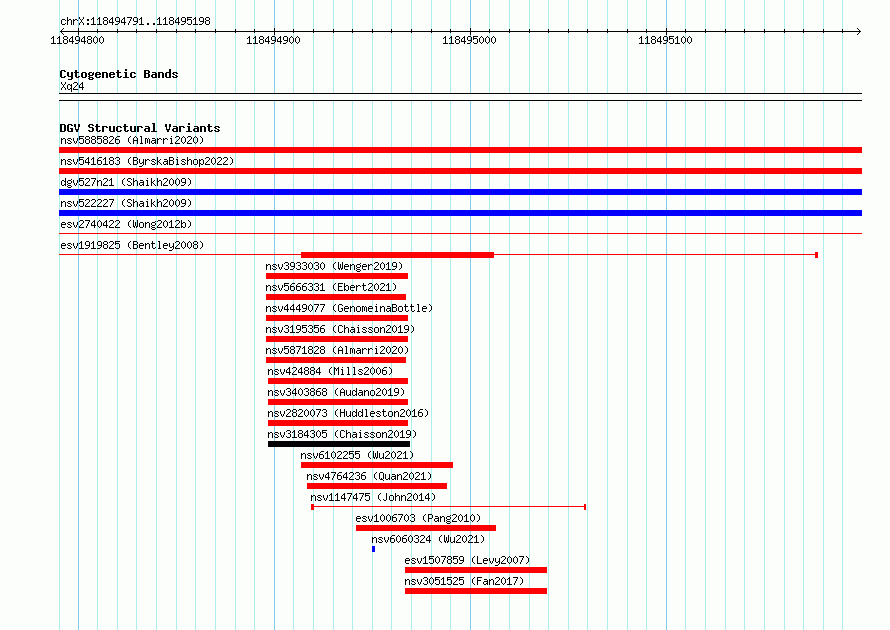Click the thin red line for esv2740422
Image resolution: width=890 pixels, height=630 pixels.
(x=460, y=233)
